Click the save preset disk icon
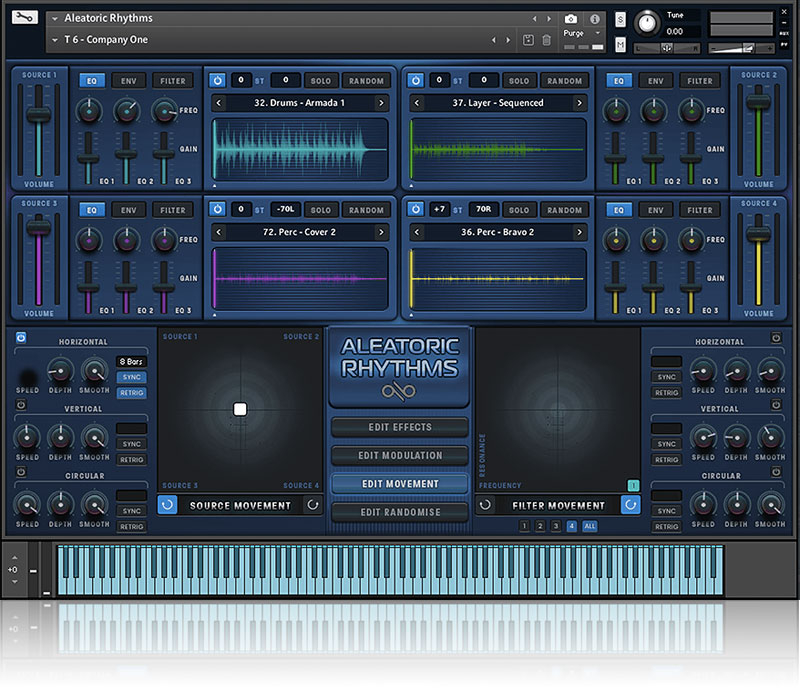The width and height of the screenshot is (800, 700). point(528,40)
